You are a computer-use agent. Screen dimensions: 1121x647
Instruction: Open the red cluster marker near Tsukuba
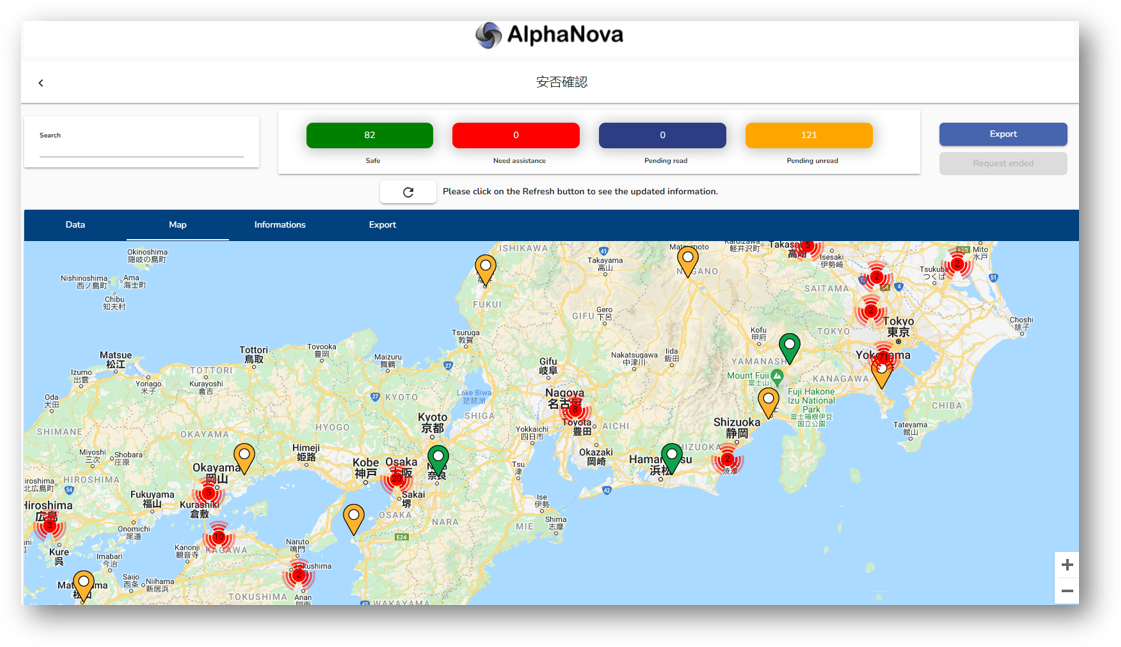[957, 264]
